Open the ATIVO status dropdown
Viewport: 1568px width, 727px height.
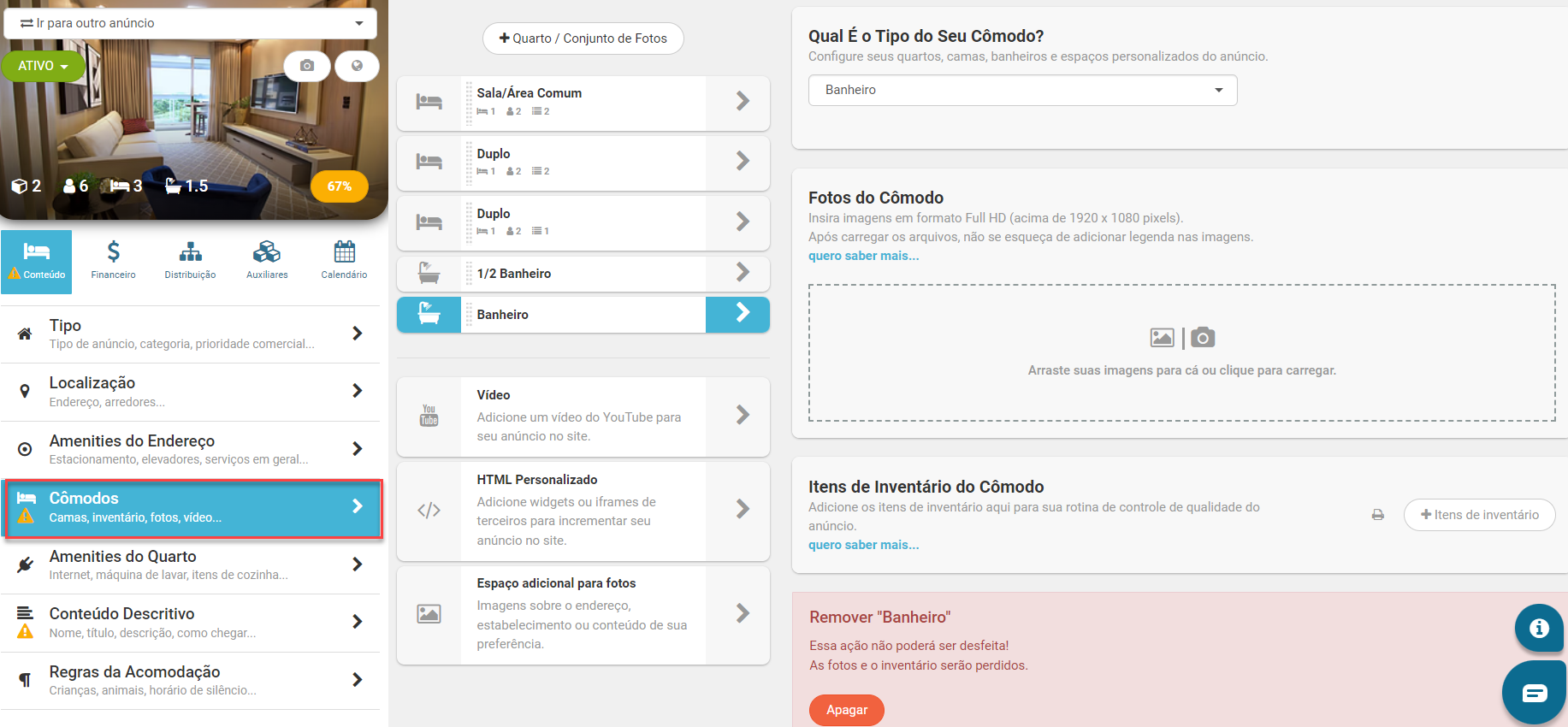point(43,66)
